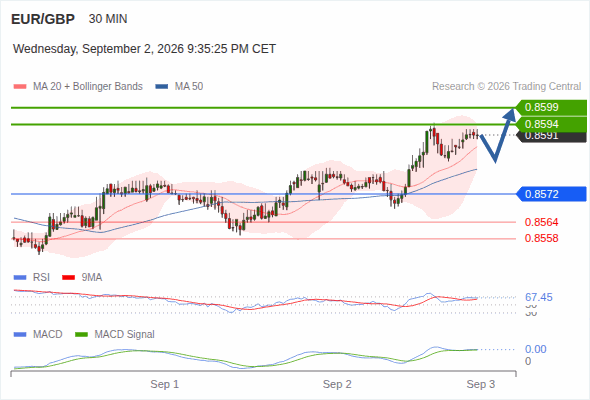This screenshot has height=400, width=590.
Task: Click the 30 MIN timeframe label
Action: pos(108,19)
